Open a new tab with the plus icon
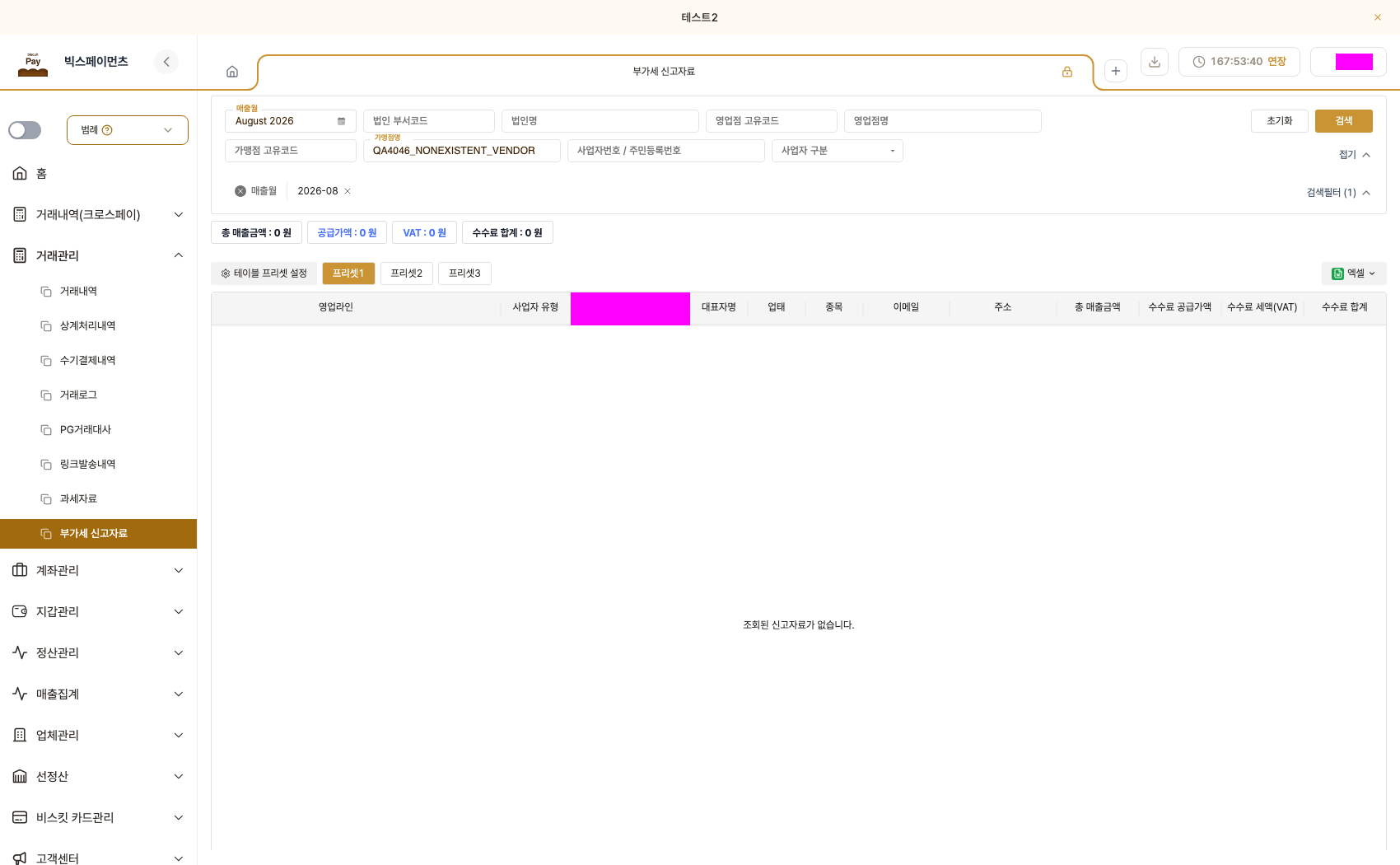Image resolution: width=1400 pixels, height=865 pixels. [x=1116, y=71]
